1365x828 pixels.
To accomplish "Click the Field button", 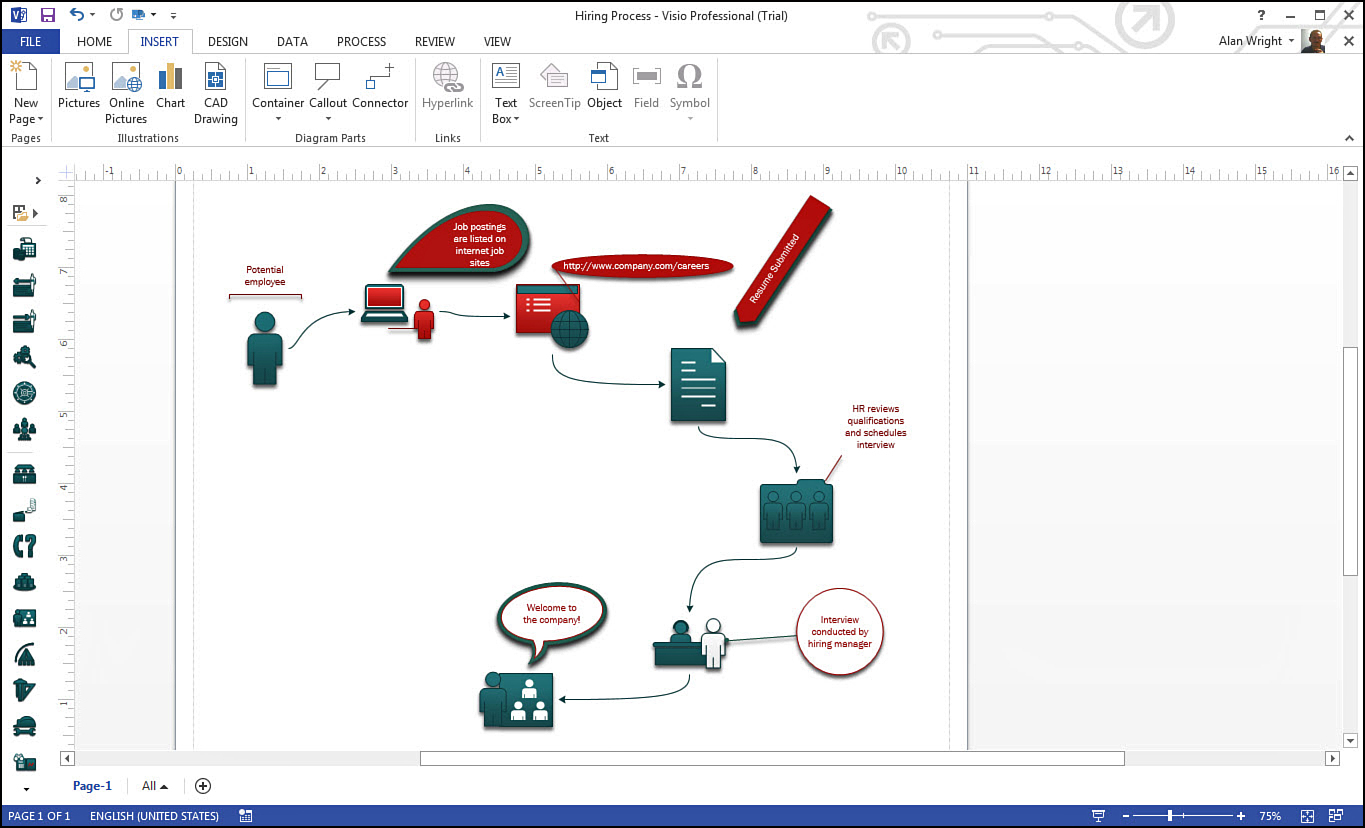I will (646, 87).
